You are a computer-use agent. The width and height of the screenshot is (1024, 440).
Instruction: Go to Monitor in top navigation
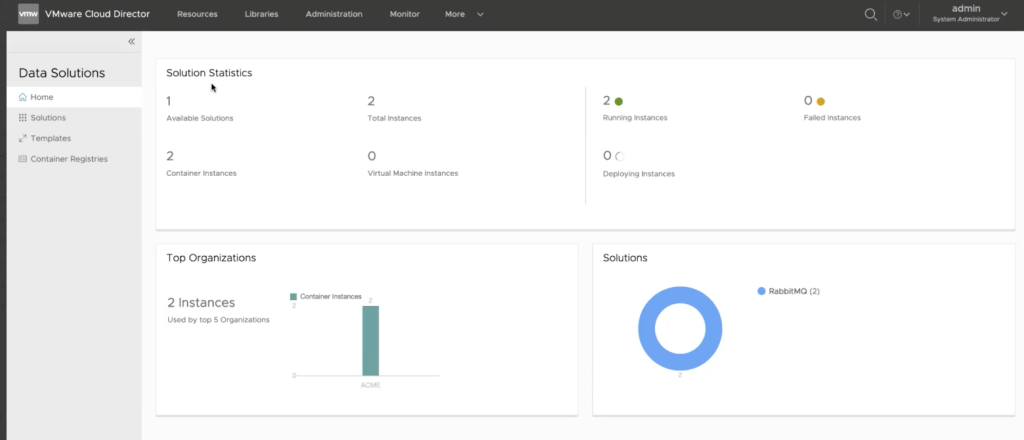pyautogui.click(x=405, y=15)
